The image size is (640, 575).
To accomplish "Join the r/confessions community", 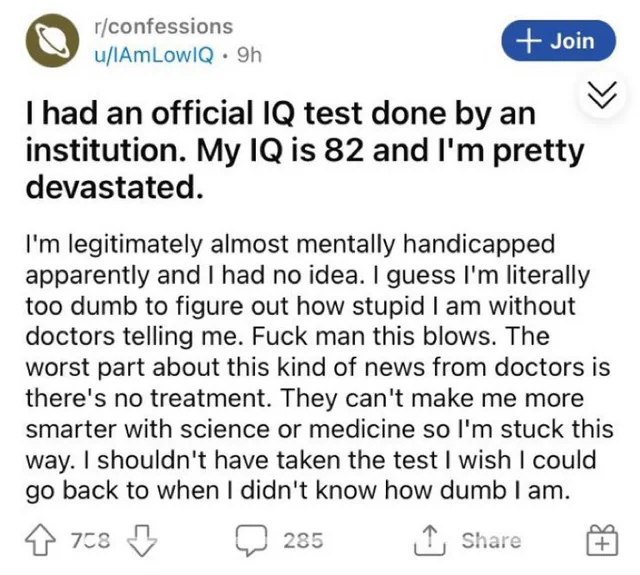I will click(557, 41).
